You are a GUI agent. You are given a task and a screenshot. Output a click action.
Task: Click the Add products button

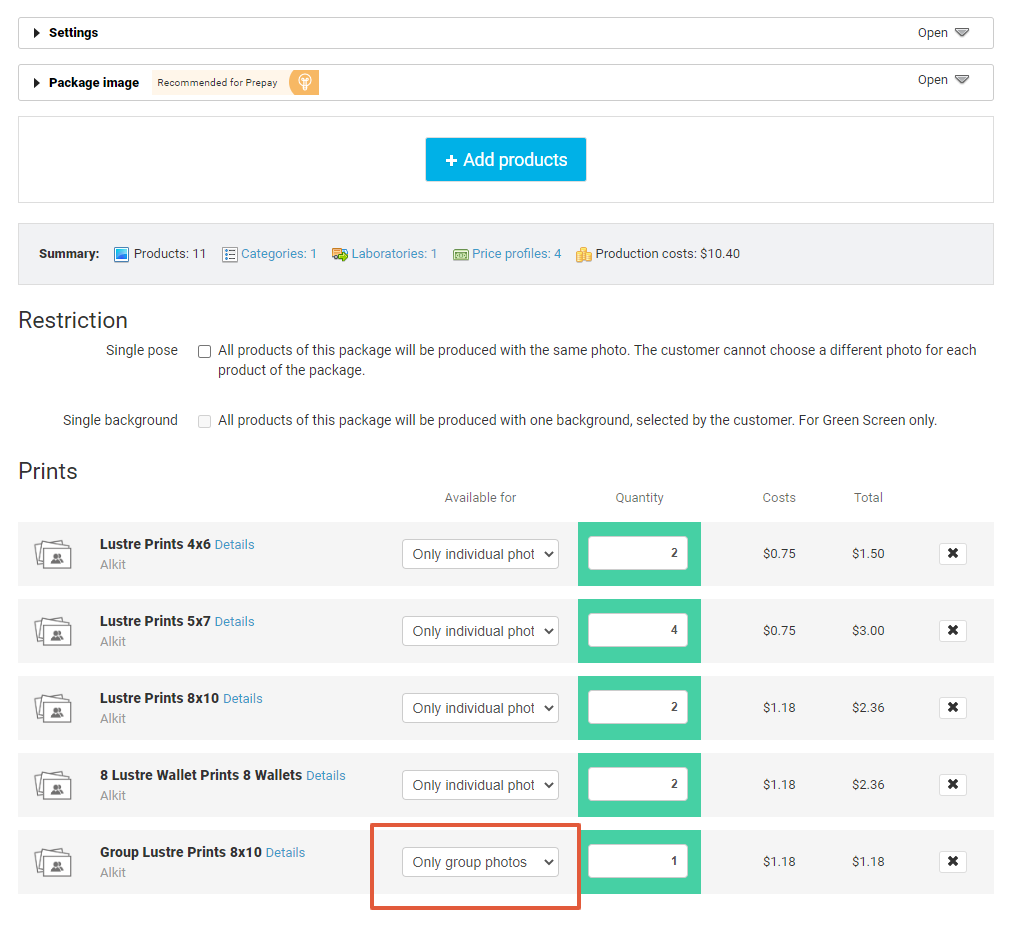(x=506, y=160)
